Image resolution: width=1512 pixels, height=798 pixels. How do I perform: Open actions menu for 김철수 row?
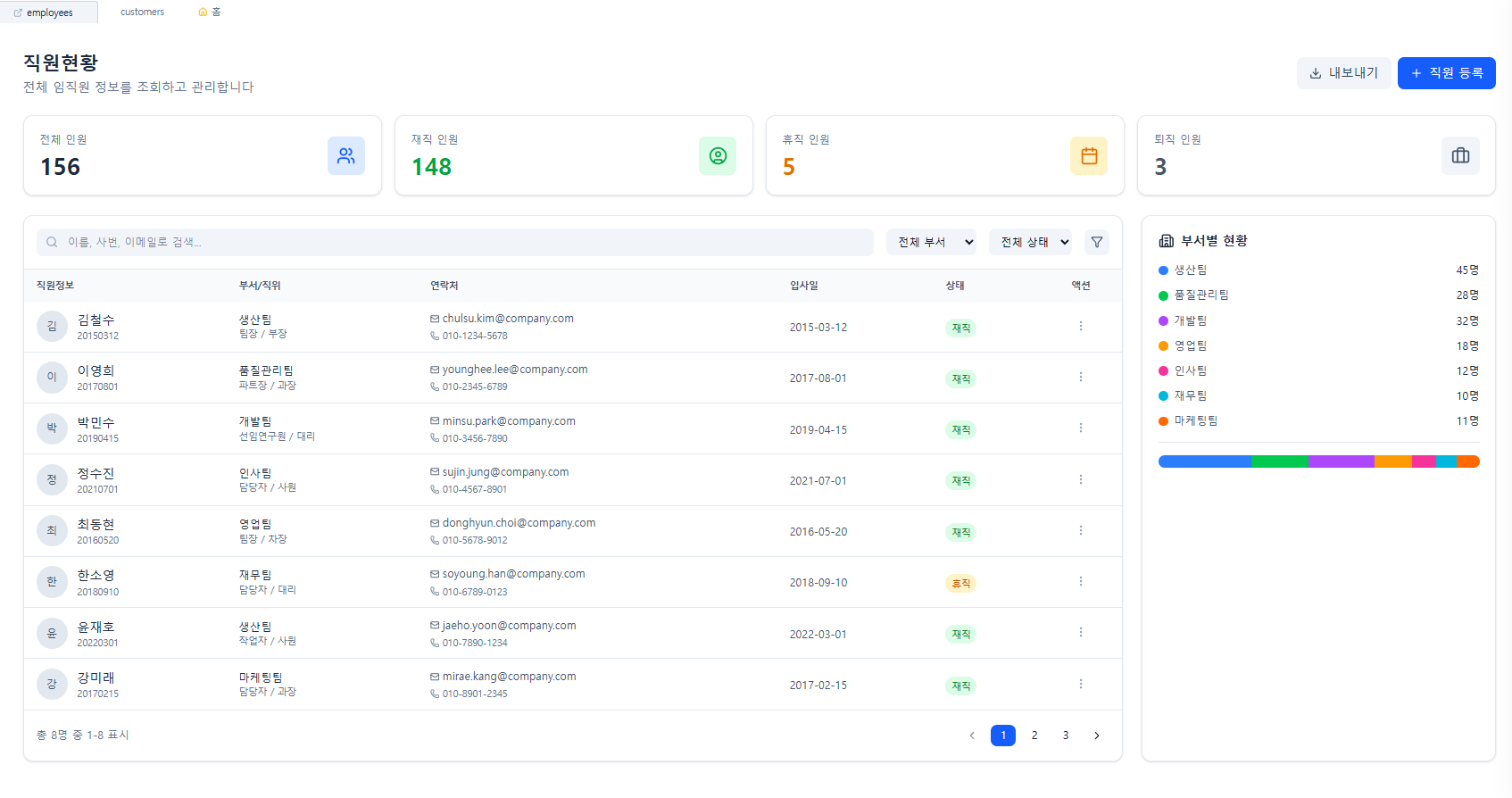(x=1080, y=327)
